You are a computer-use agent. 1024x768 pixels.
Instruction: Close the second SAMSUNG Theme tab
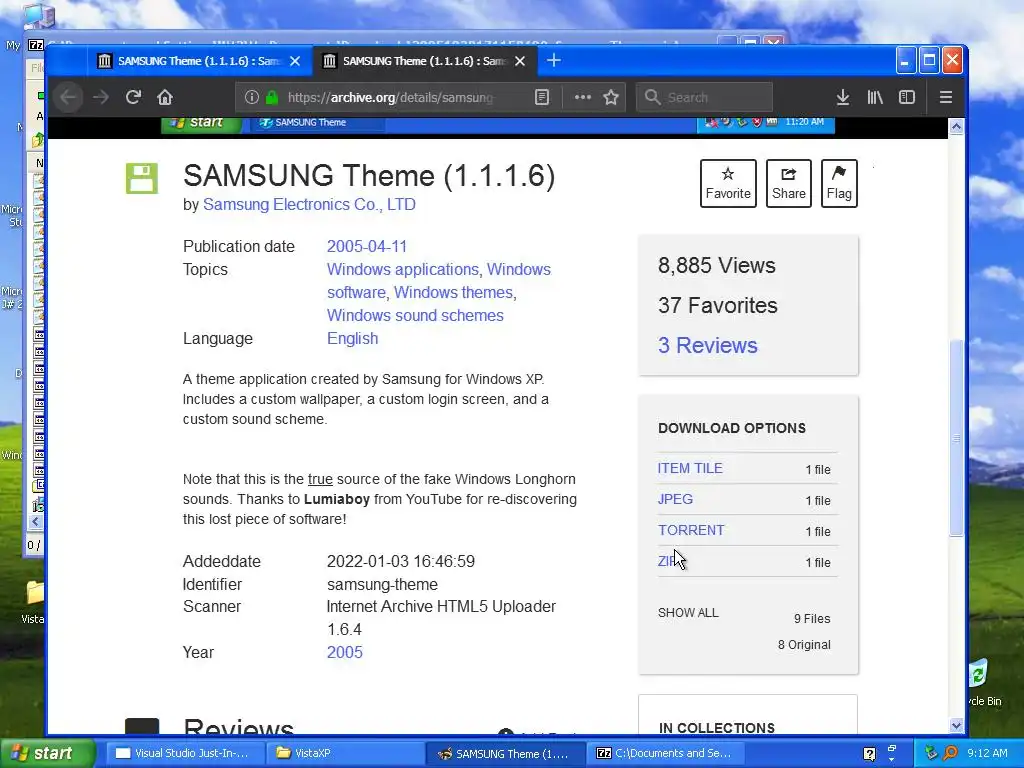pos(520,61)
